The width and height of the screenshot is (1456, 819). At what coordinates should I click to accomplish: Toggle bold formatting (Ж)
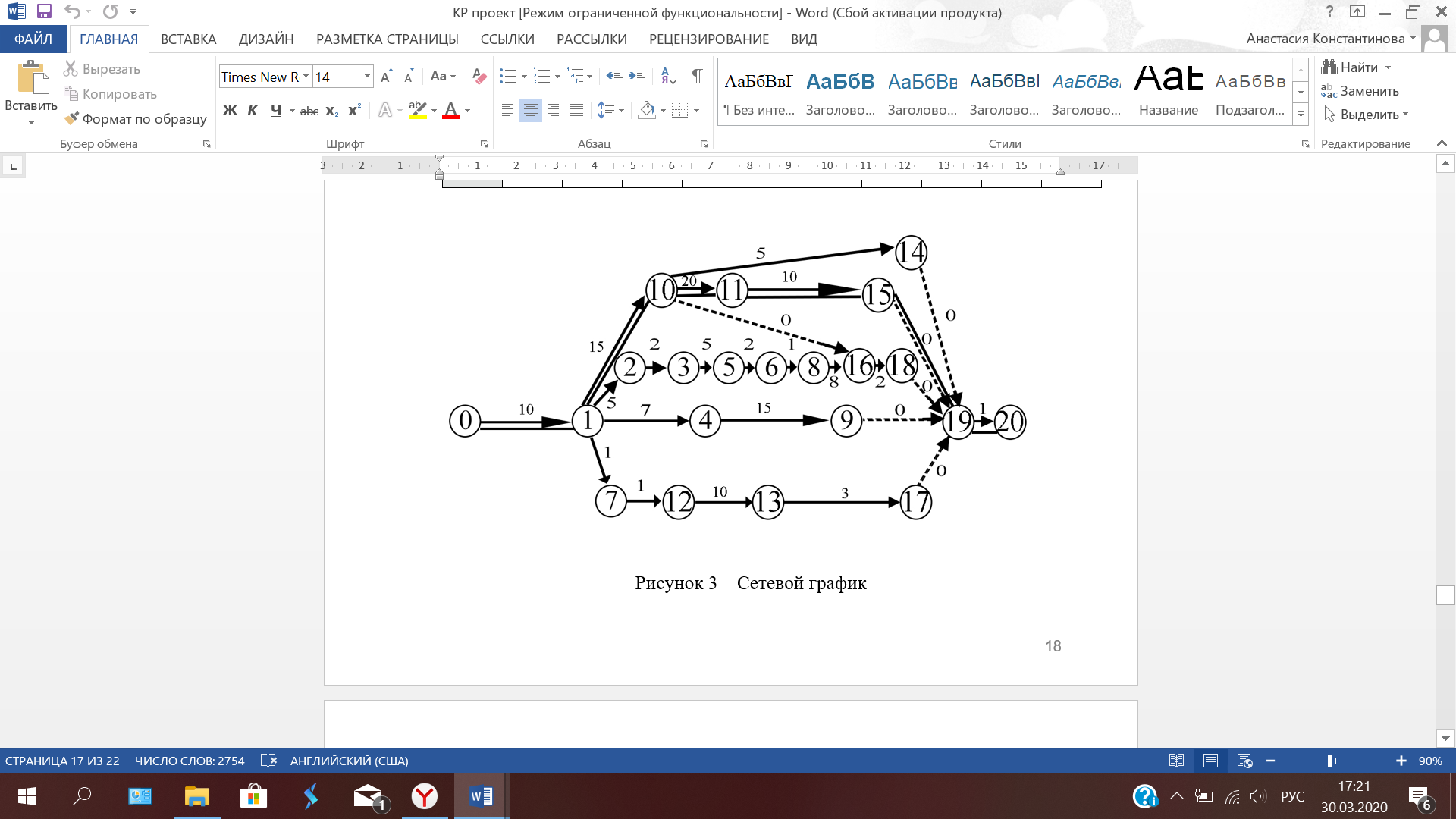230,111
